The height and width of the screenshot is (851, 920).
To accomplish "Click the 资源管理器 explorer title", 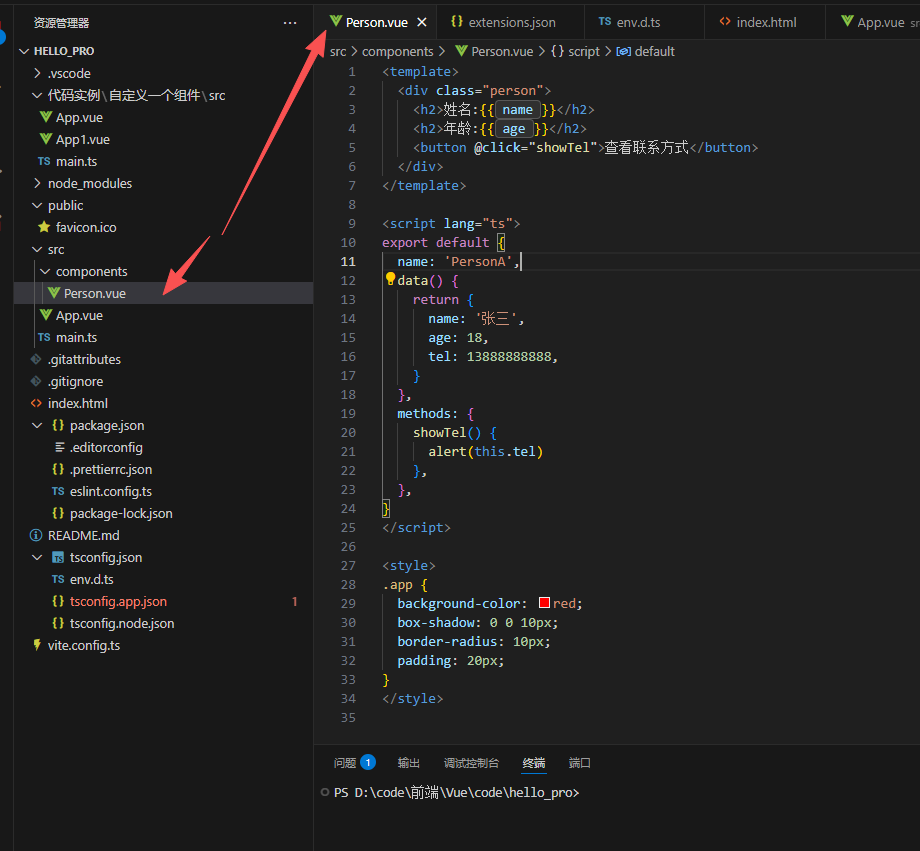I will click(61, 23).
